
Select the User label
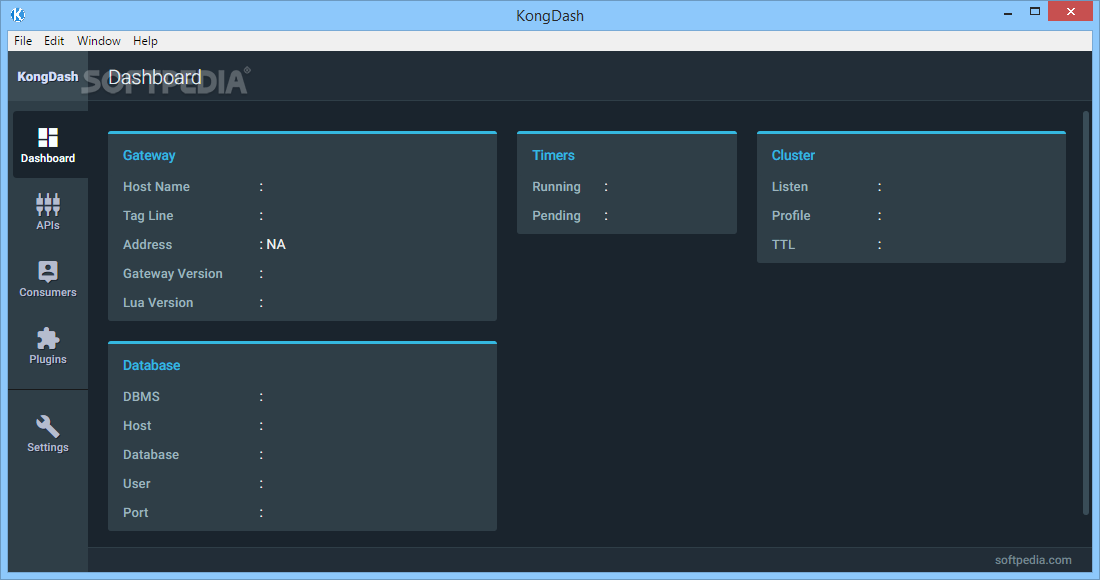[137, 484]
